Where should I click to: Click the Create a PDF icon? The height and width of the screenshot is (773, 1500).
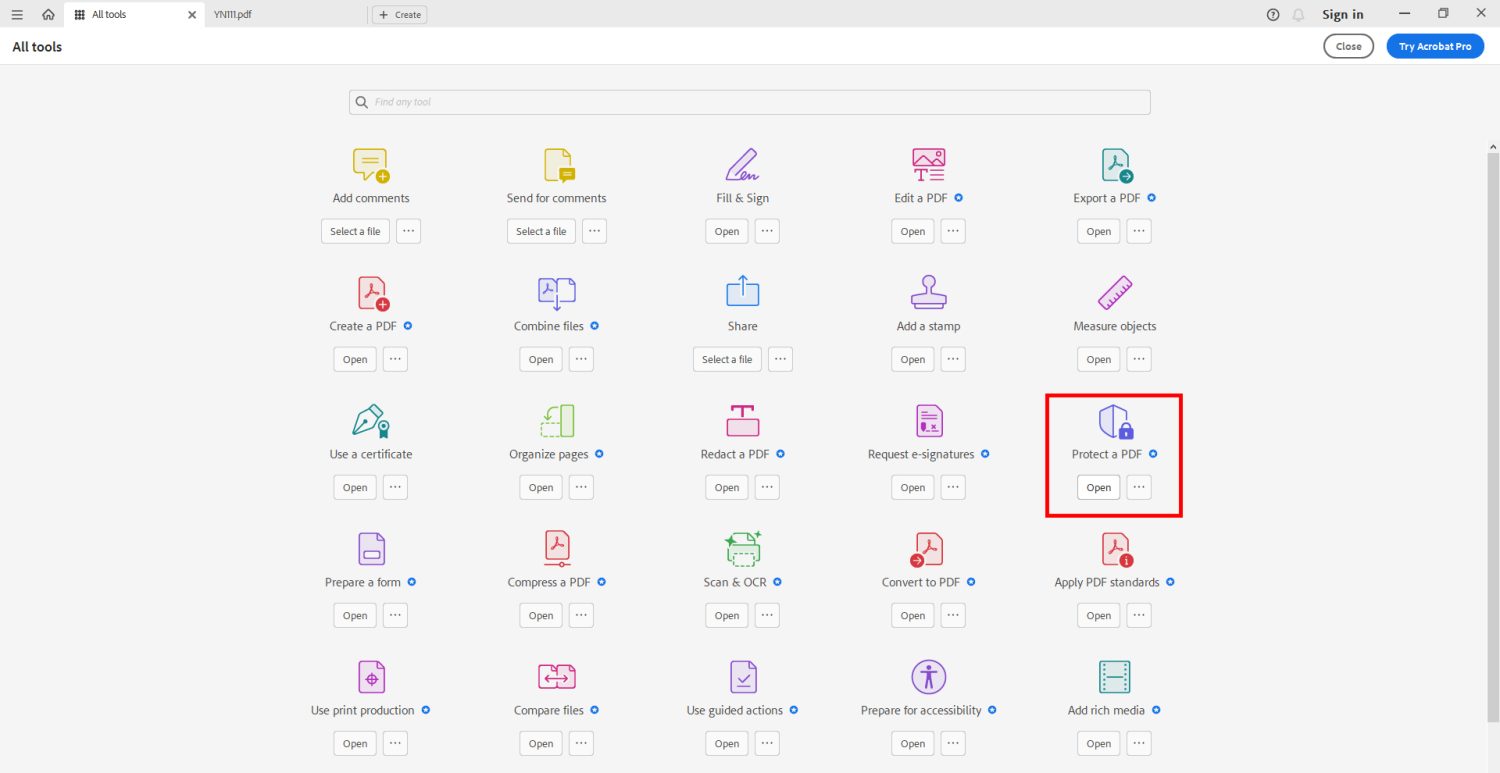(372, 293)
